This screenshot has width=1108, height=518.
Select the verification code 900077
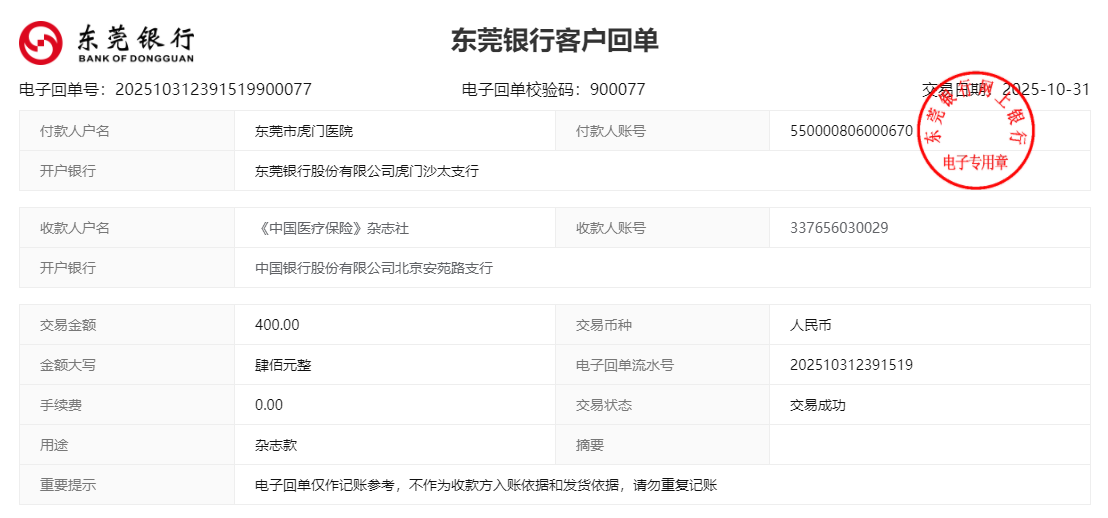point(617,89)
